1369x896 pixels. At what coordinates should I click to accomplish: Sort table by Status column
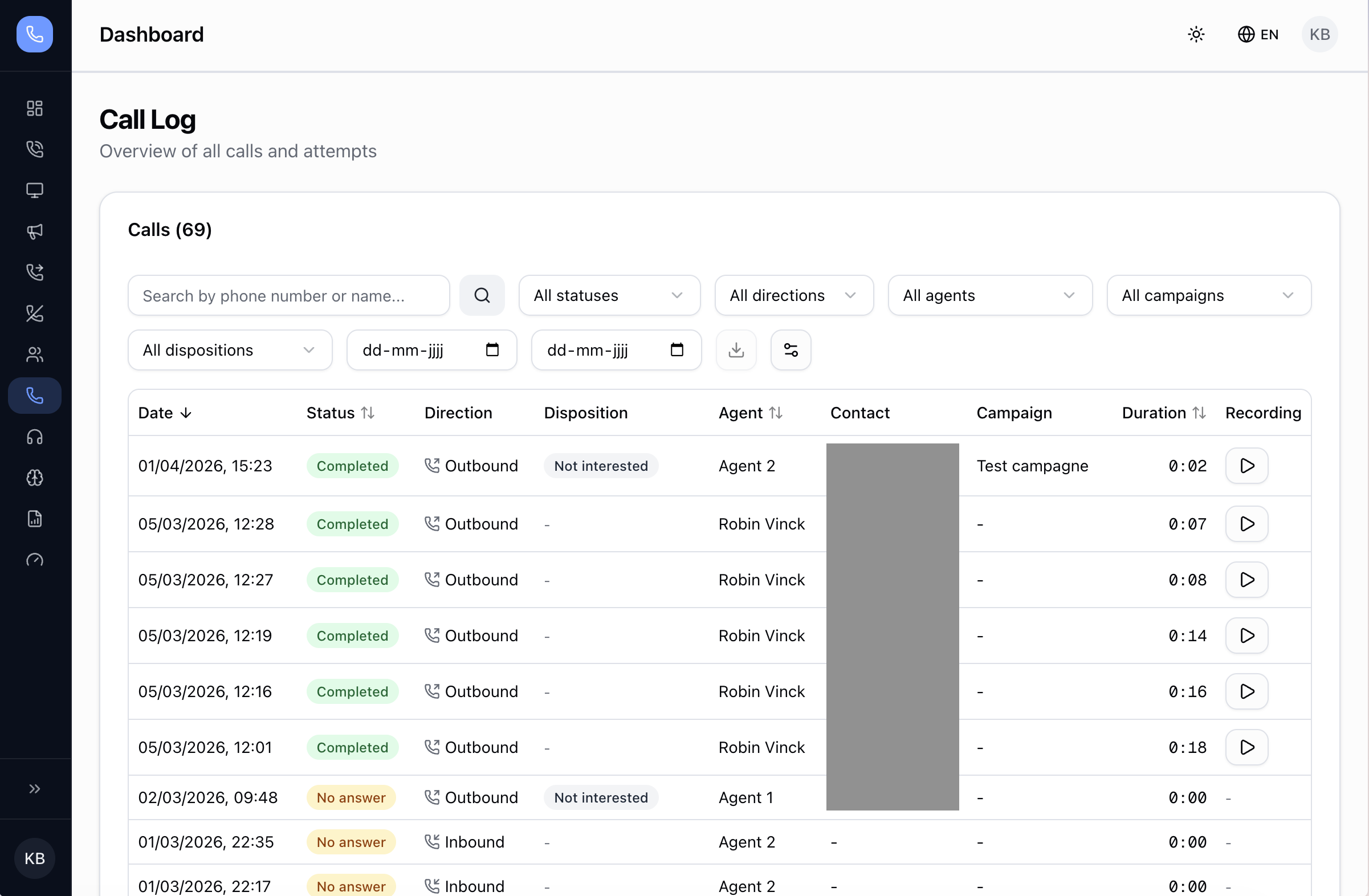[x=340, y=413]
